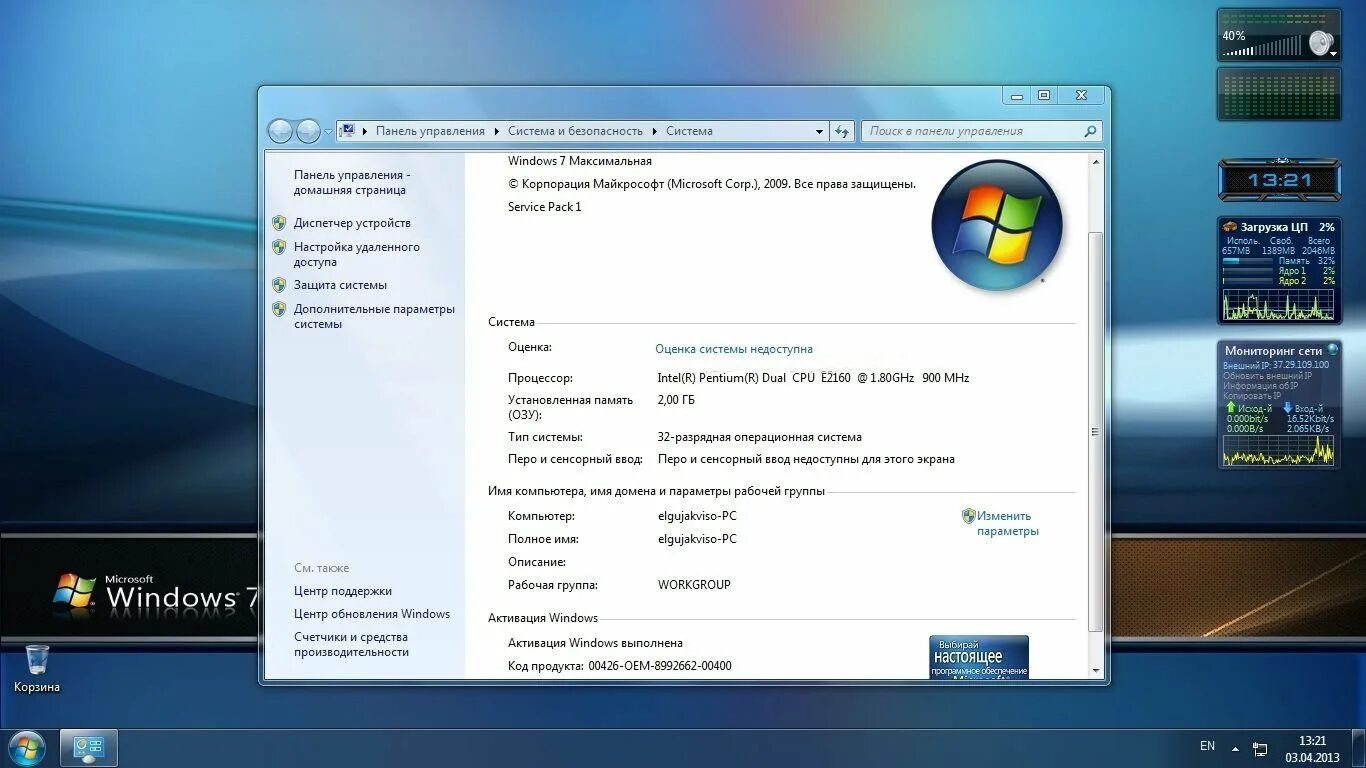This screenshot has height=768, width=1366.
Task: Click the network tray icon
Action: click(1260, 749)
